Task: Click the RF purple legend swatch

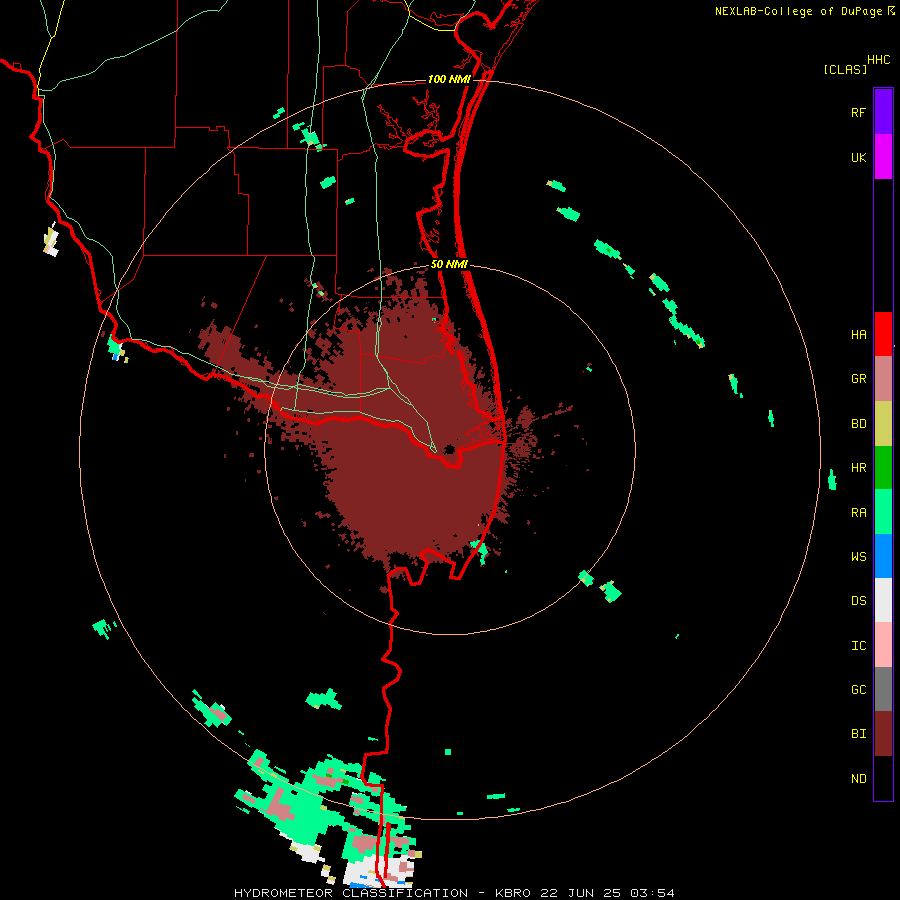Action: click(x=883, y=111)
